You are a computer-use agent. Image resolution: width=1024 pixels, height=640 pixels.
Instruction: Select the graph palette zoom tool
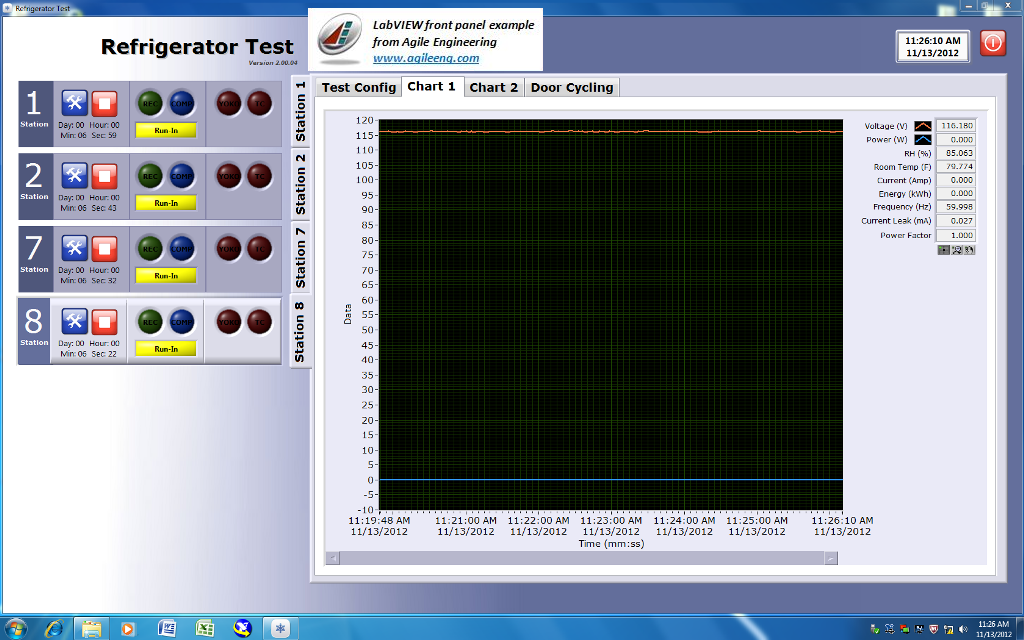point(956,250)
